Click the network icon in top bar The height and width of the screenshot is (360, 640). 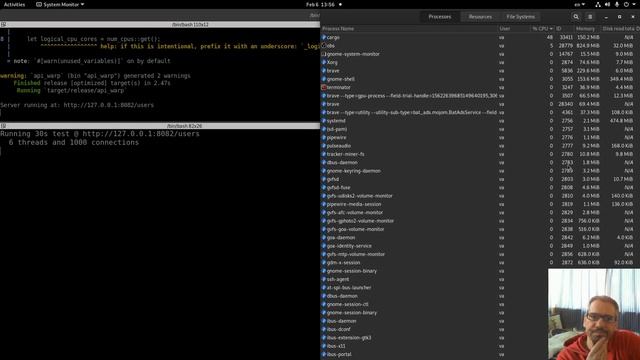click(x=598, y=4)
